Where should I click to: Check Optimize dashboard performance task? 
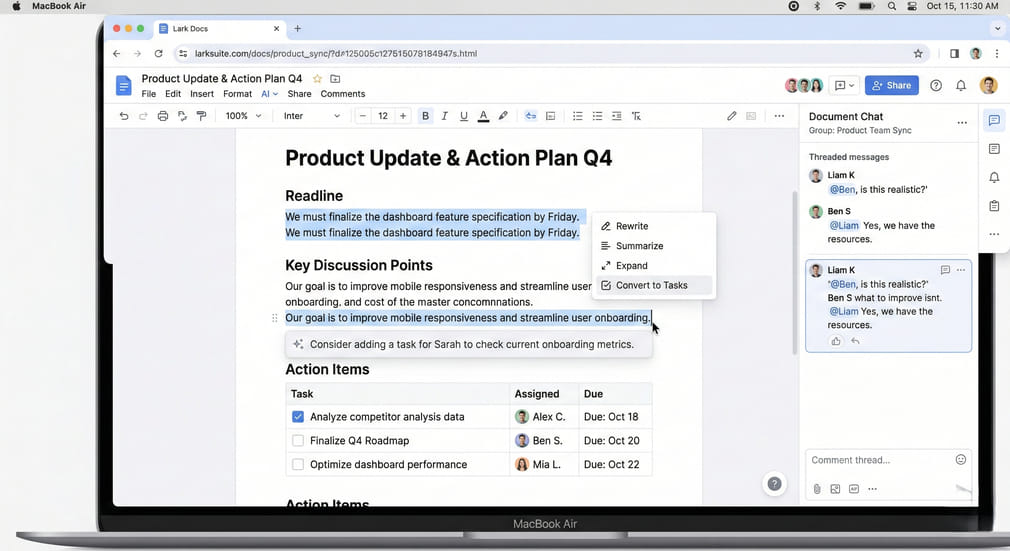coord(298,465)
